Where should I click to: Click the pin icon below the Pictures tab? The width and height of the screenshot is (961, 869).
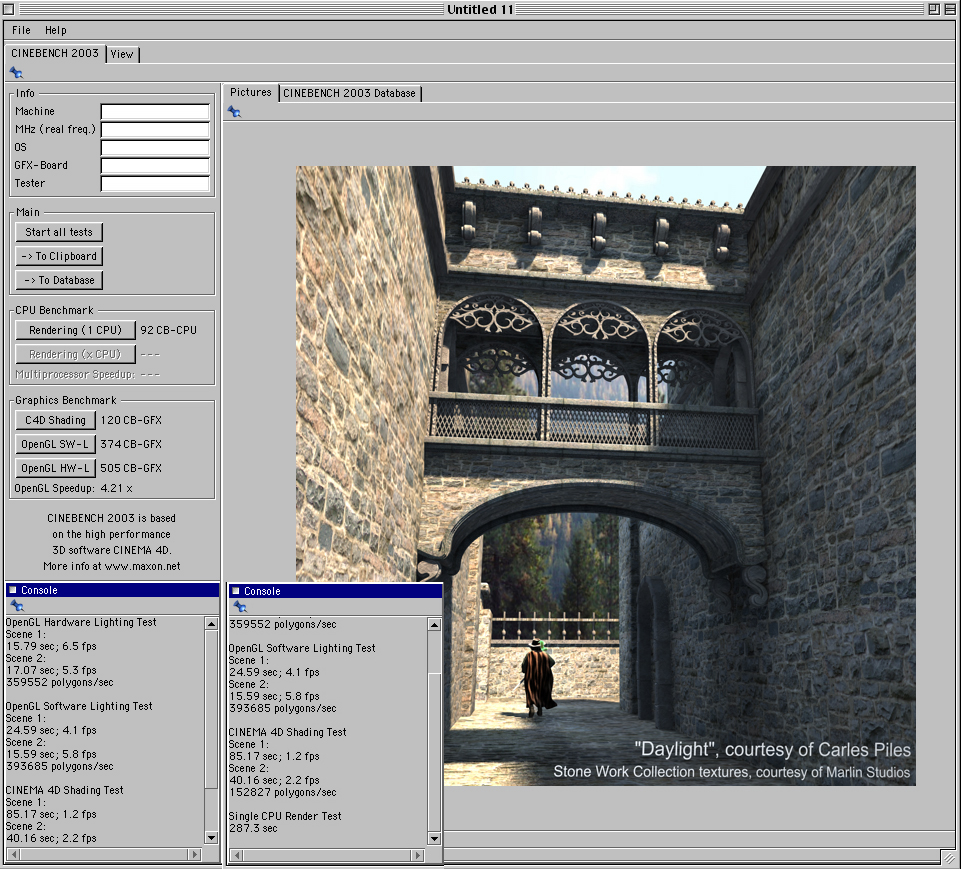[234, 112]
